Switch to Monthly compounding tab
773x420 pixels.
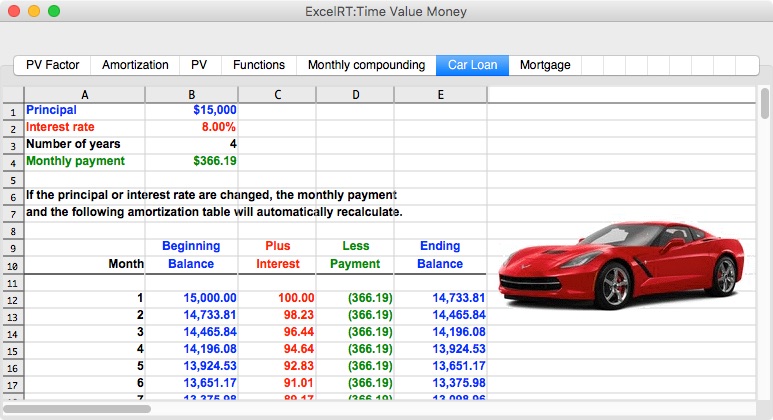click(x=366, y=65)
